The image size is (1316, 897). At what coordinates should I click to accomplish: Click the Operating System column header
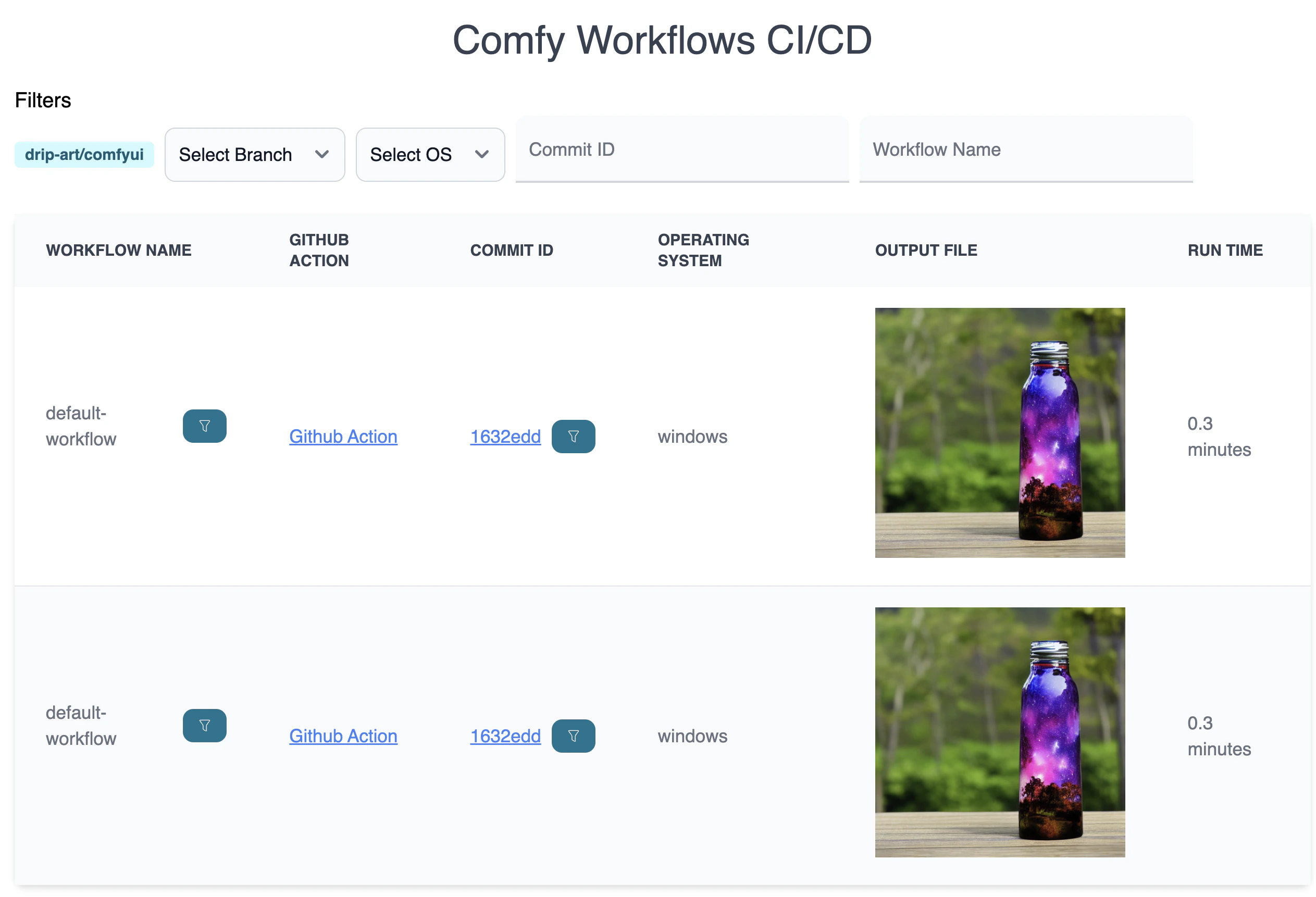pos(703,251)
